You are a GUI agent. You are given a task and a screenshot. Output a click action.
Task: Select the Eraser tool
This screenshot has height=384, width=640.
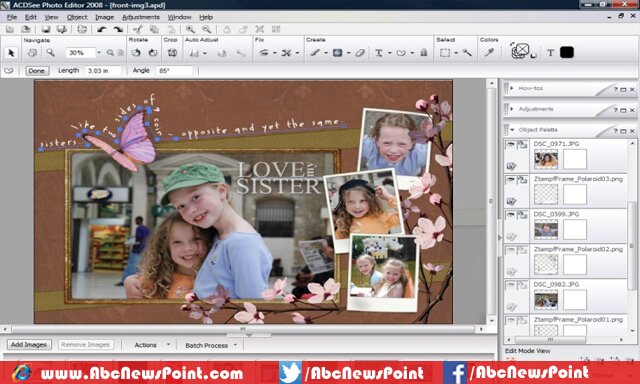click(x=360, y=53)
